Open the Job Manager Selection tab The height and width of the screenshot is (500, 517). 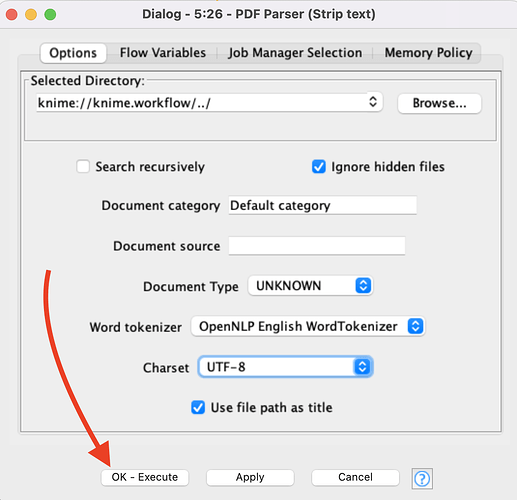(x=295, y=53)
